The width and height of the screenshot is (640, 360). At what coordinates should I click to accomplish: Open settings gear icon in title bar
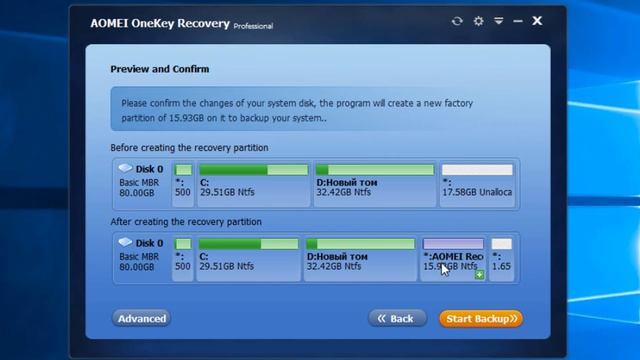[x=478, y=21]
